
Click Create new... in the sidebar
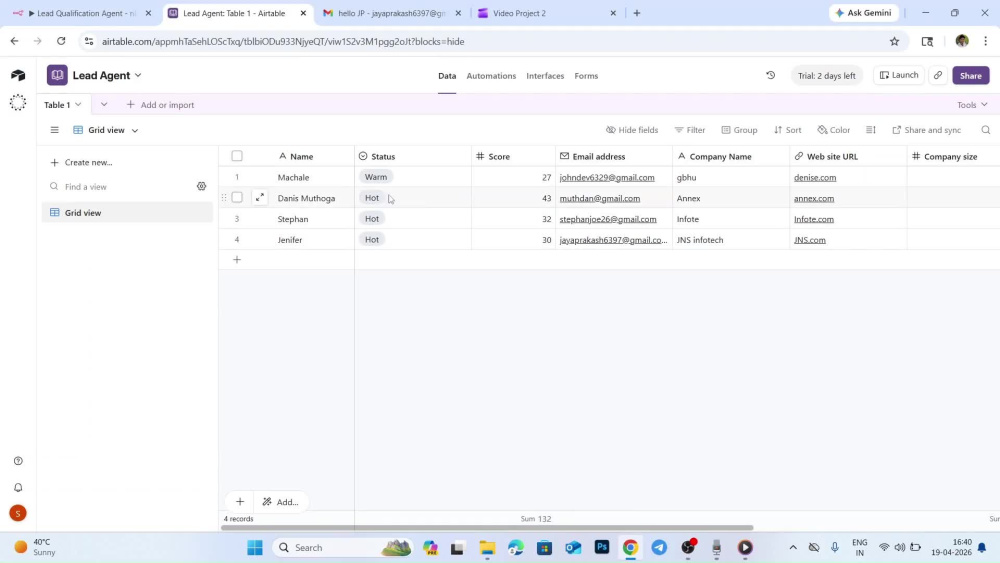(82, 163)
